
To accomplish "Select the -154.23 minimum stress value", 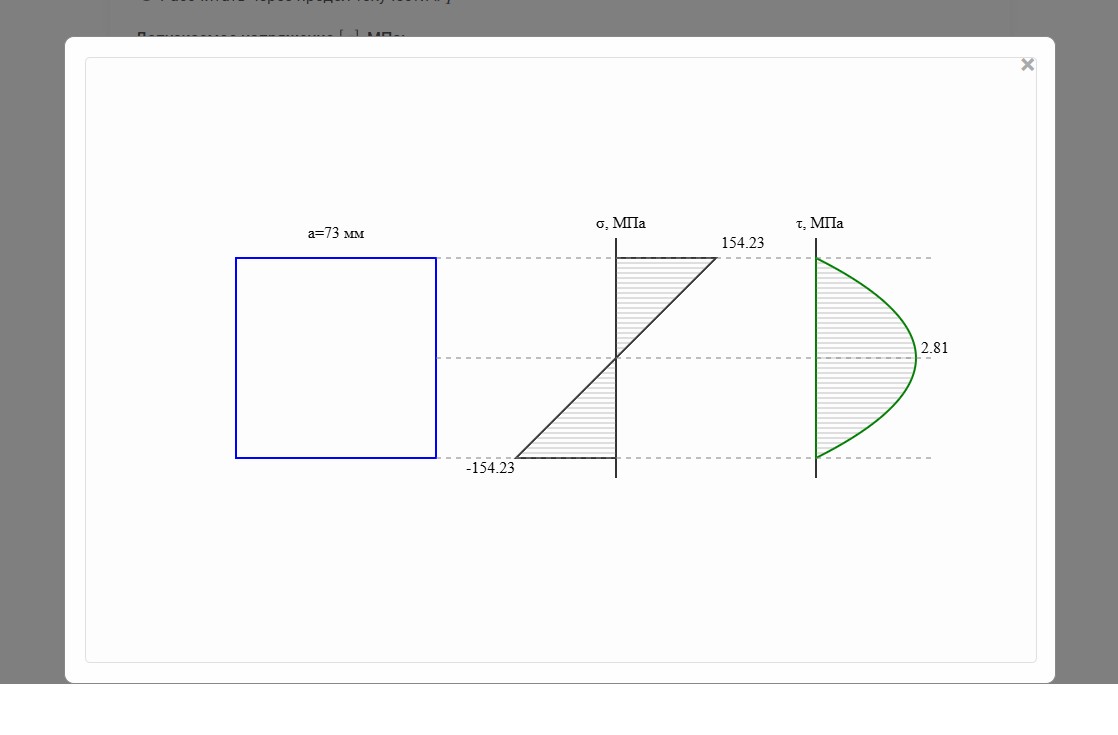I will pyautogui.click(x=490, y=467).
